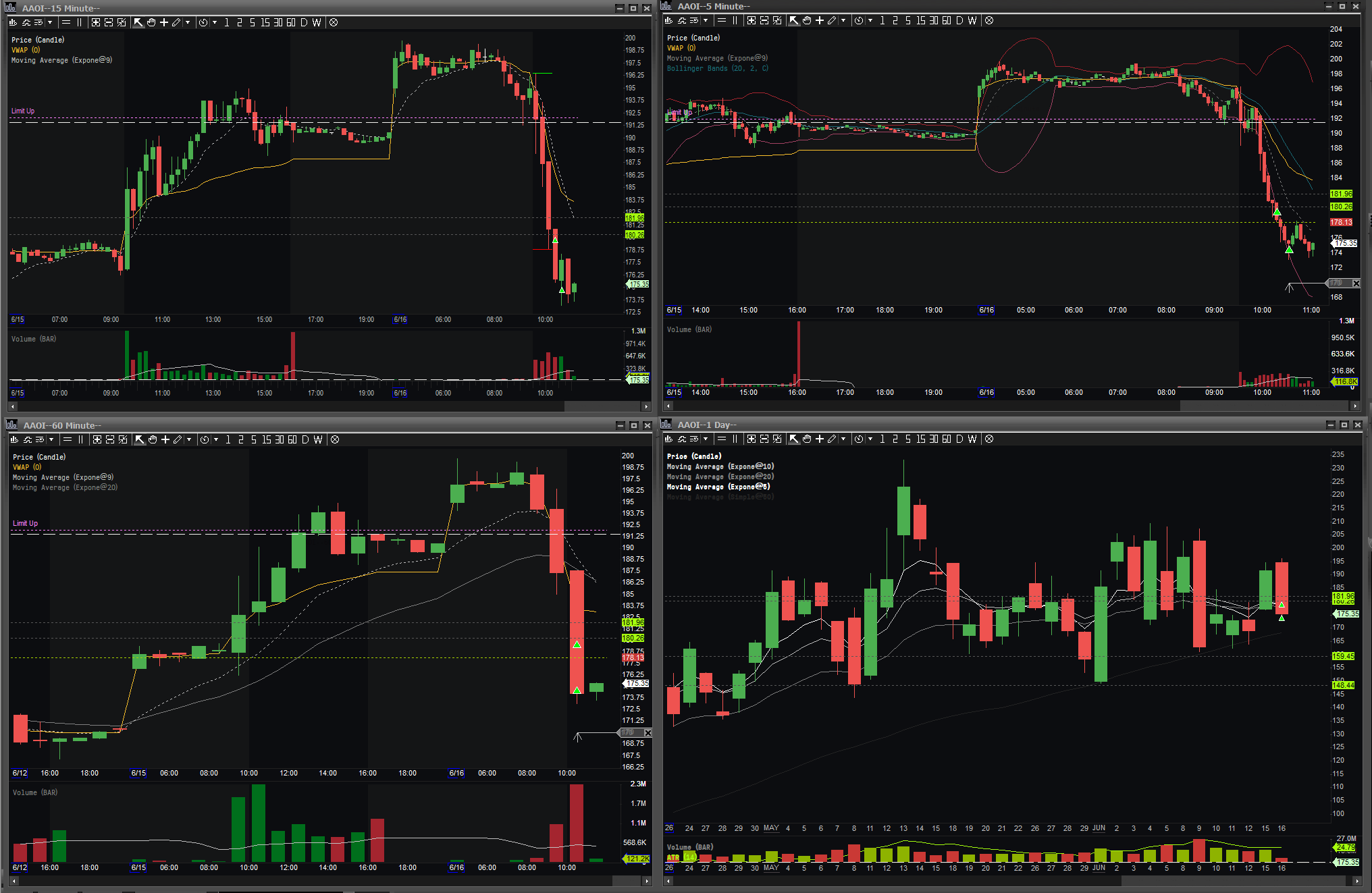Activate the crosshair tool in 60 Minute chart
Screen dimensions: 1372x893
pos(165,439)
